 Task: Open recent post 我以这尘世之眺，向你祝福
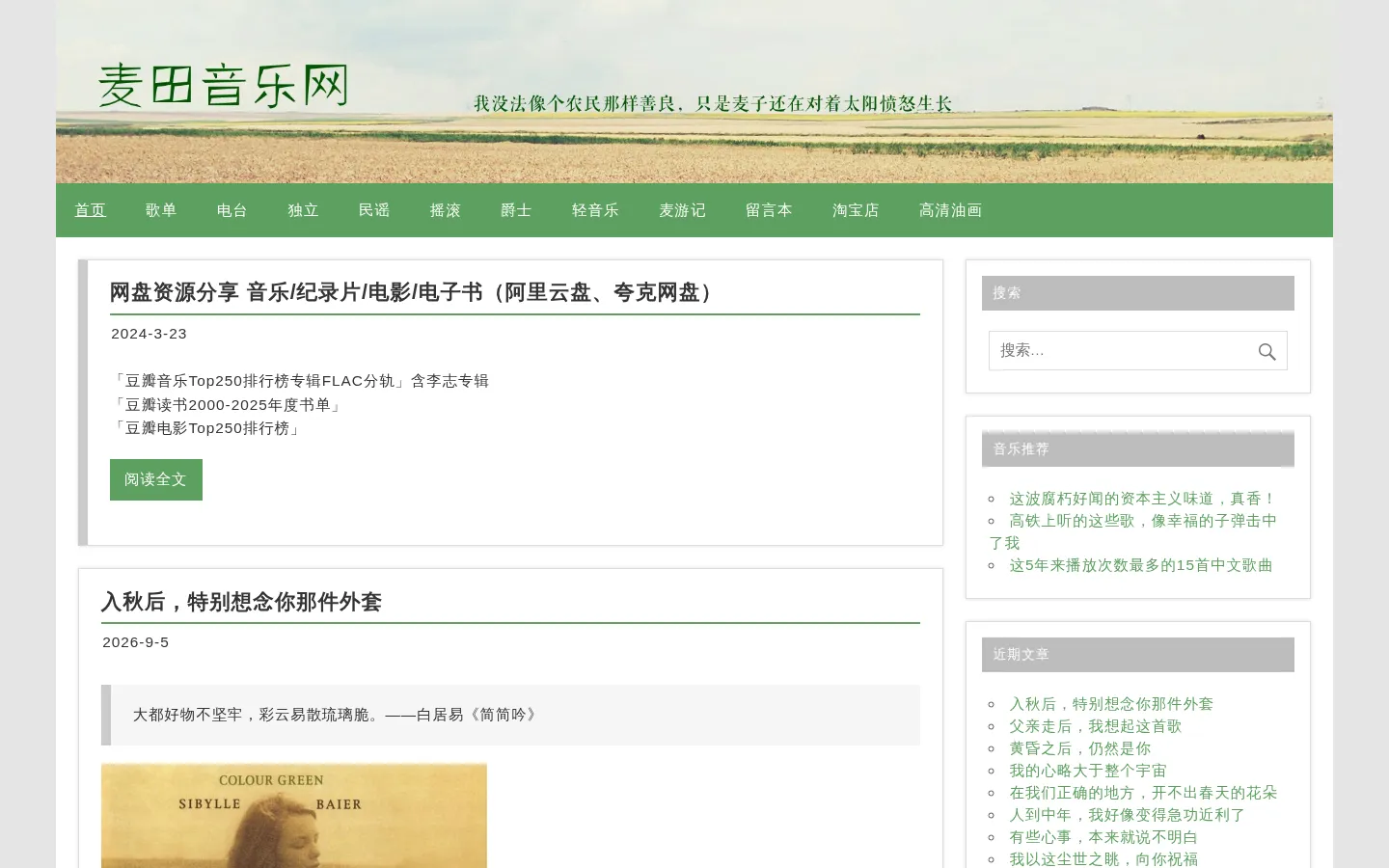pos(1103,859)
